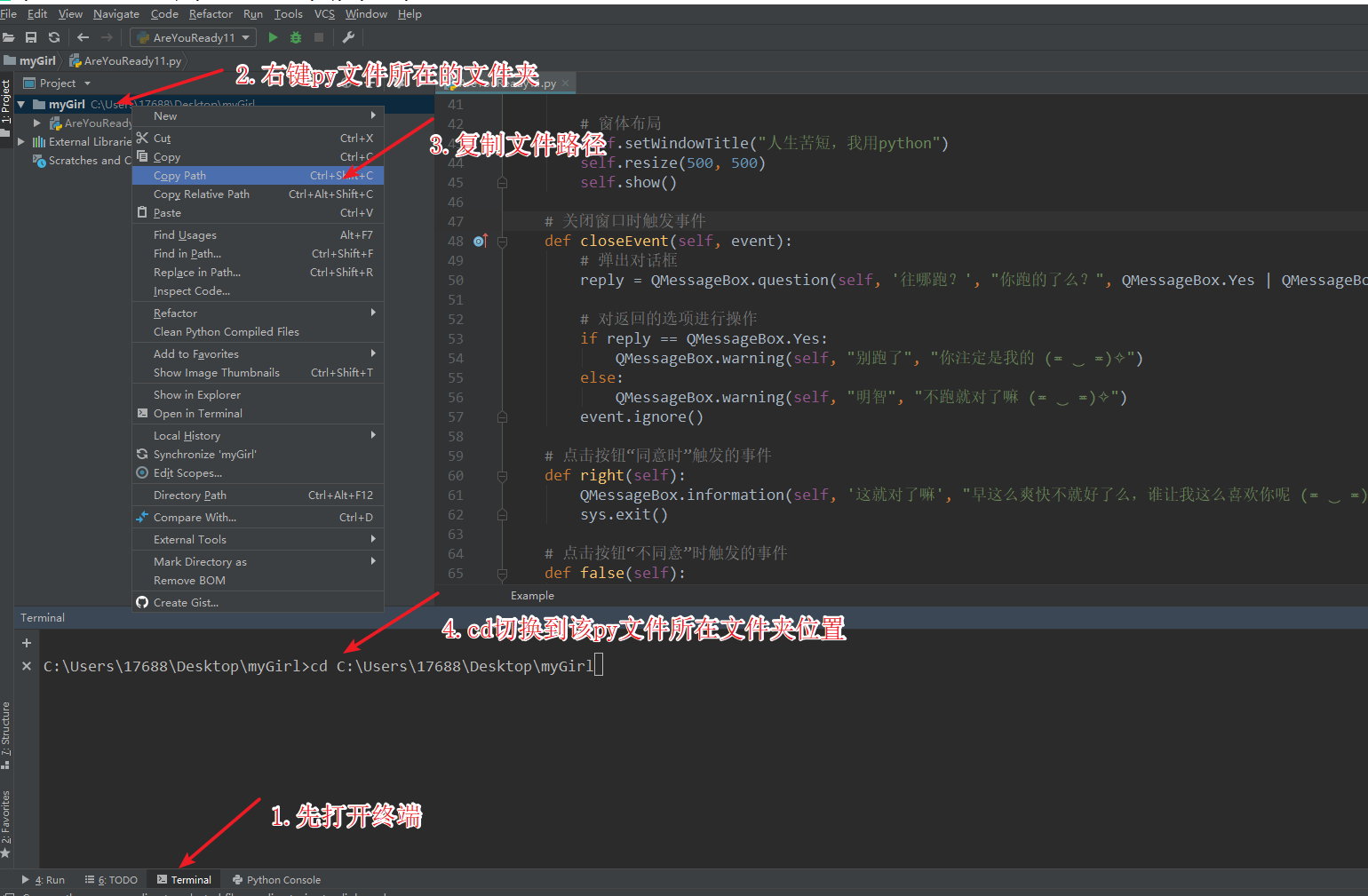Close the terminal session with X icon

(27, 666)
